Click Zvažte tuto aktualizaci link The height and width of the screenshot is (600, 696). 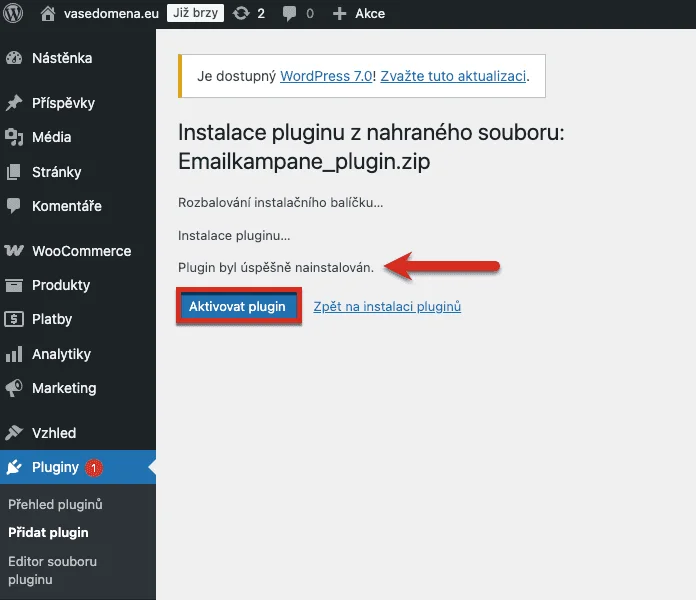pos(453,76)
